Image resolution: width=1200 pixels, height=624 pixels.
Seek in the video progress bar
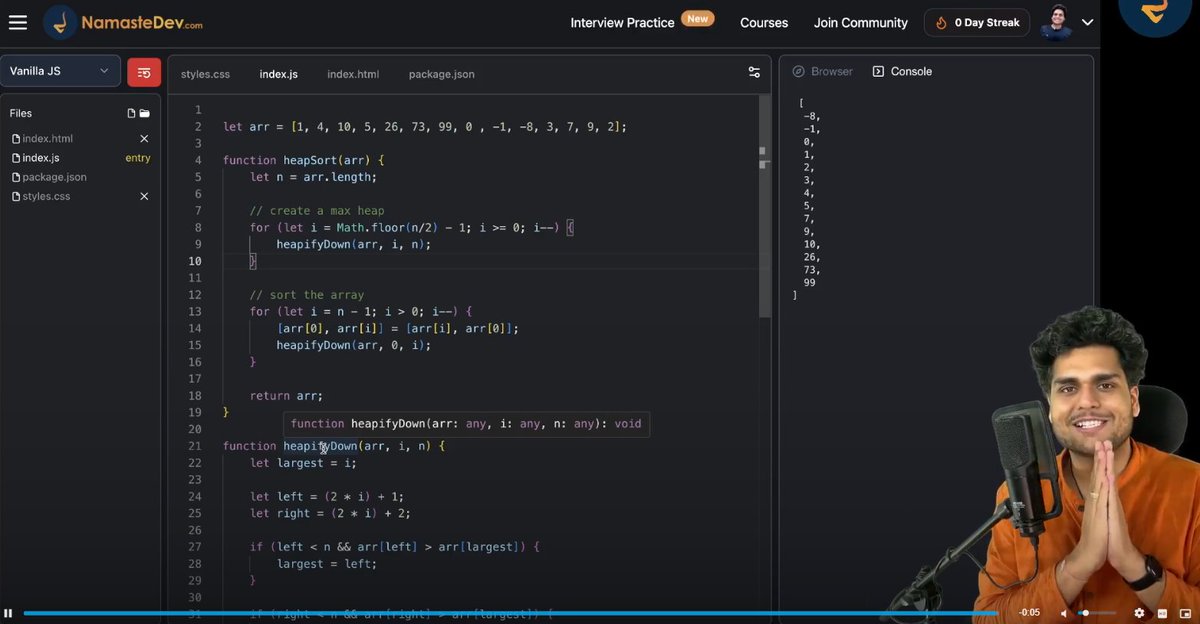pyautogui.click(x=510, y=613)
